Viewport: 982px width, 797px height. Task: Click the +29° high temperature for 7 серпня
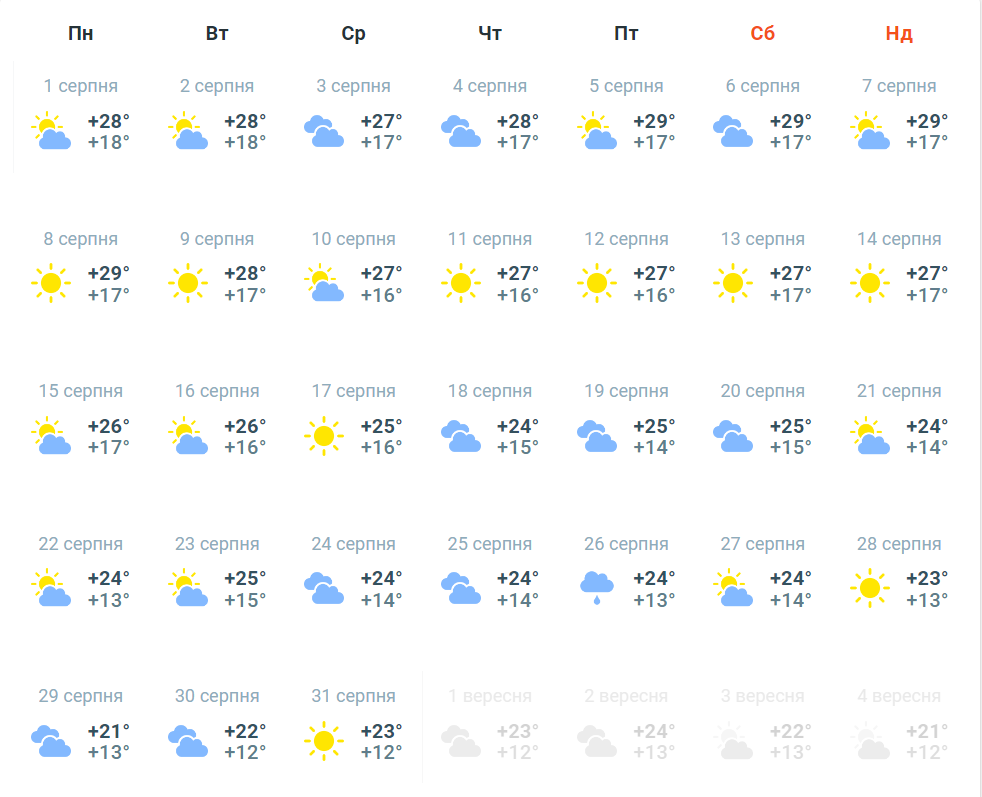coord(927,122)
